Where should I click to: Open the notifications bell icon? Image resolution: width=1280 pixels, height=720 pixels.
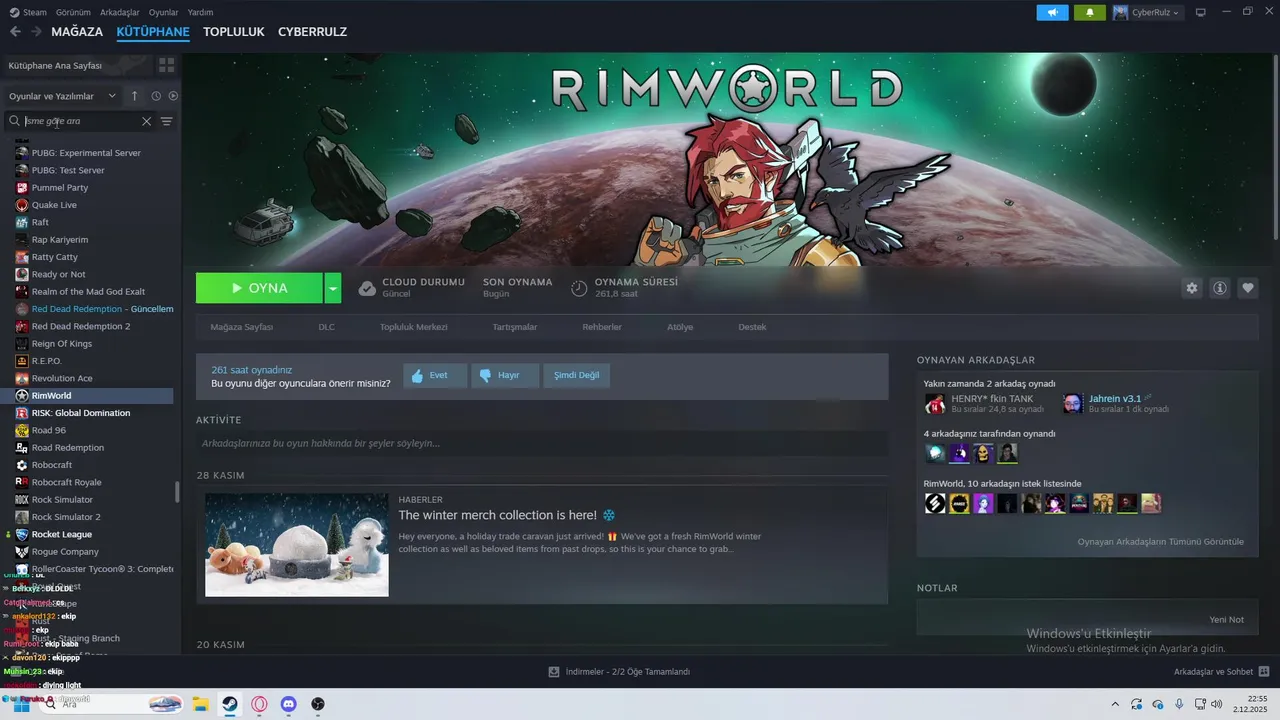[x=1090, y=12]
